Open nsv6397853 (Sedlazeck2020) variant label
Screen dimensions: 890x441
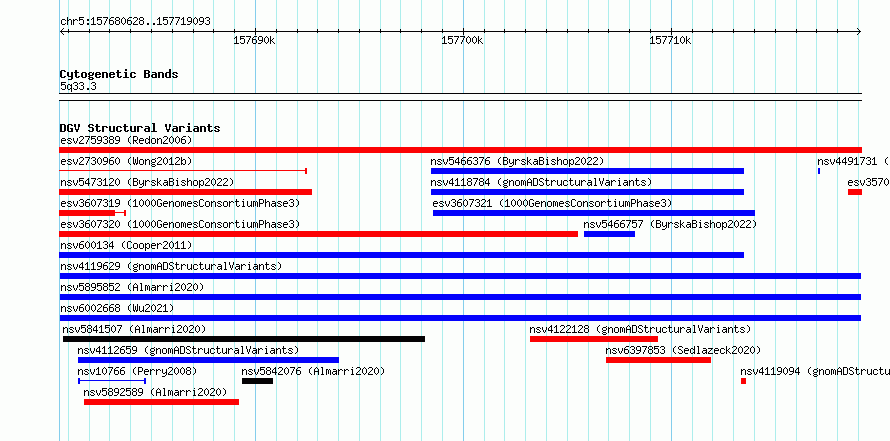coord(683,350)
